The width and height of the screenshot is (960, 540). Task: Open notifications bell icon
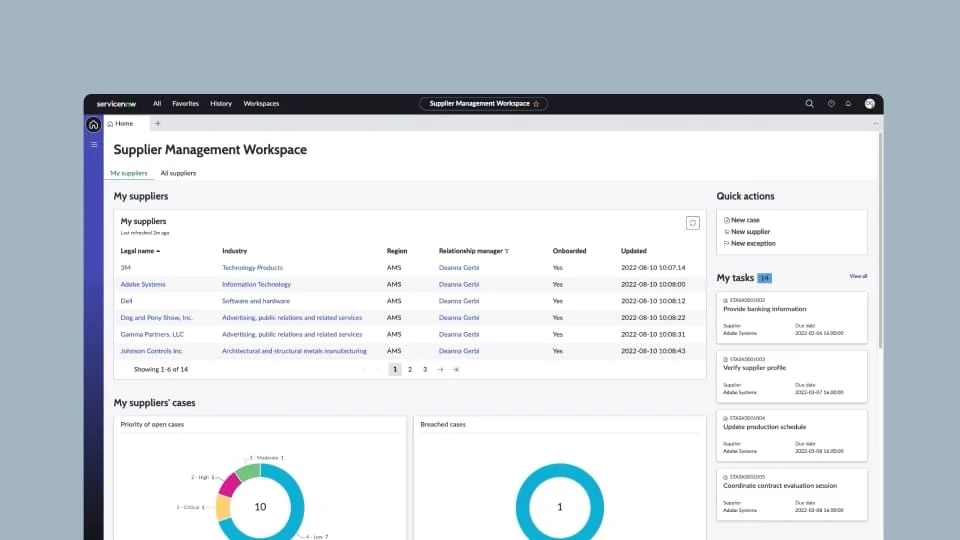coord(848,103)
